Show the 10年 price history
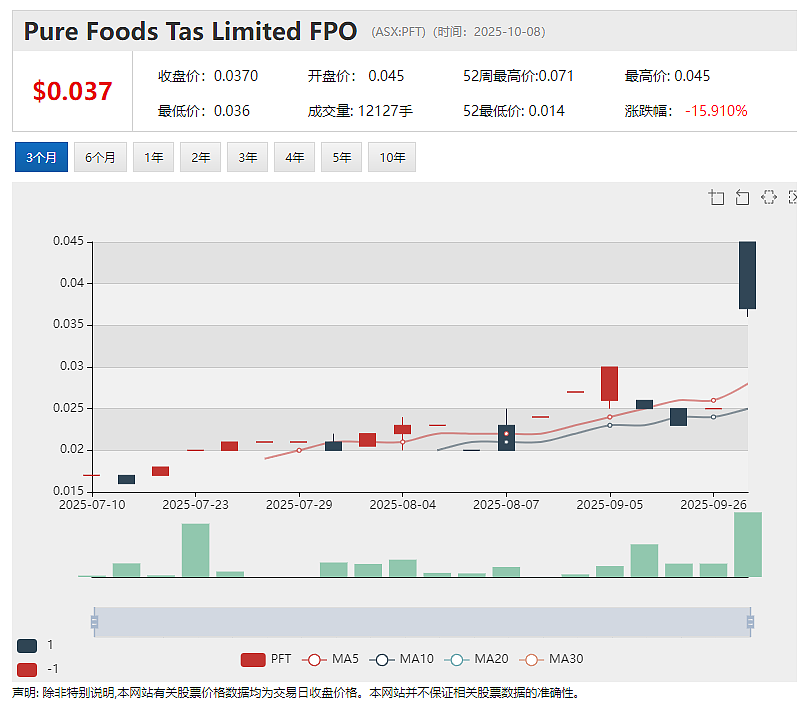Screen dimensions: 810x713 click(x=392, y=157)
